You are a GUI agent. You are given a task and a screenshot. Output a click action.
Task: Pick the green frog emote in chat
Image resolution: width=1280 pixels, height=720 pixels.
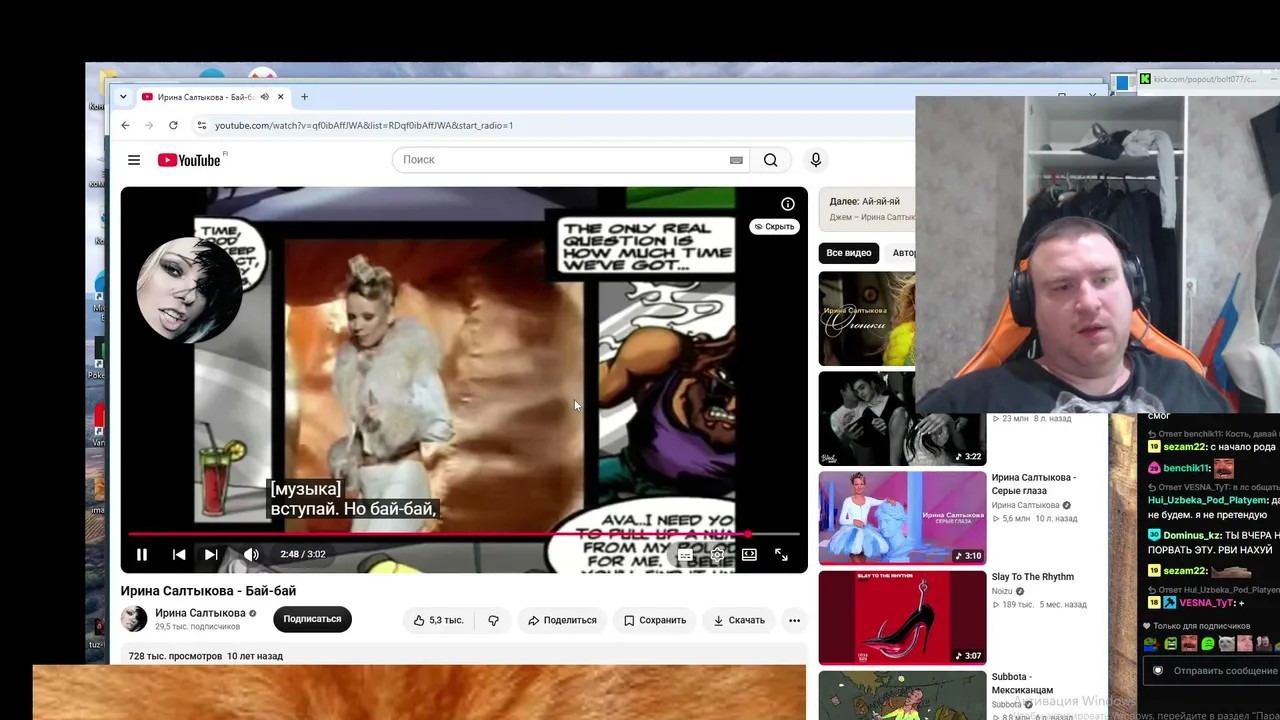click(1207, 644)
